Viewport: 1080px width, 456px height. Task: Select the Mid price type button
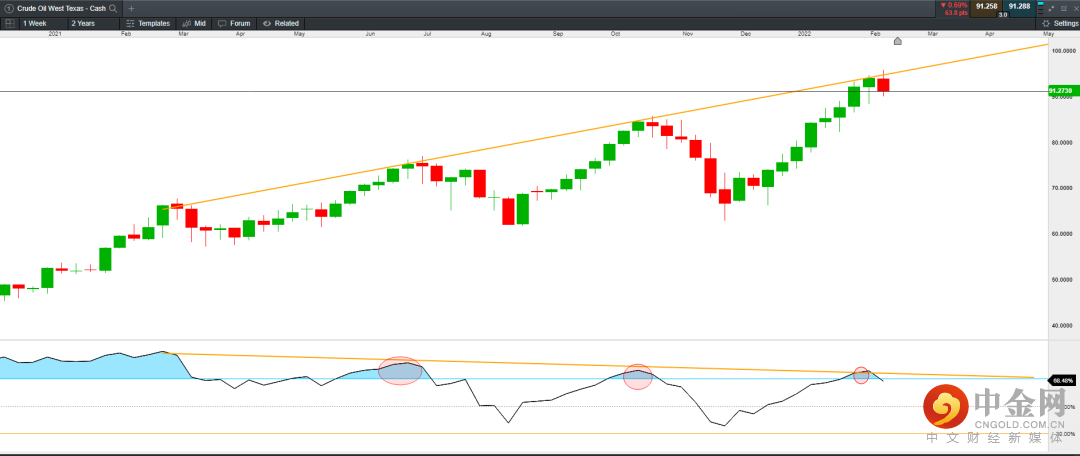pos(194,23)
